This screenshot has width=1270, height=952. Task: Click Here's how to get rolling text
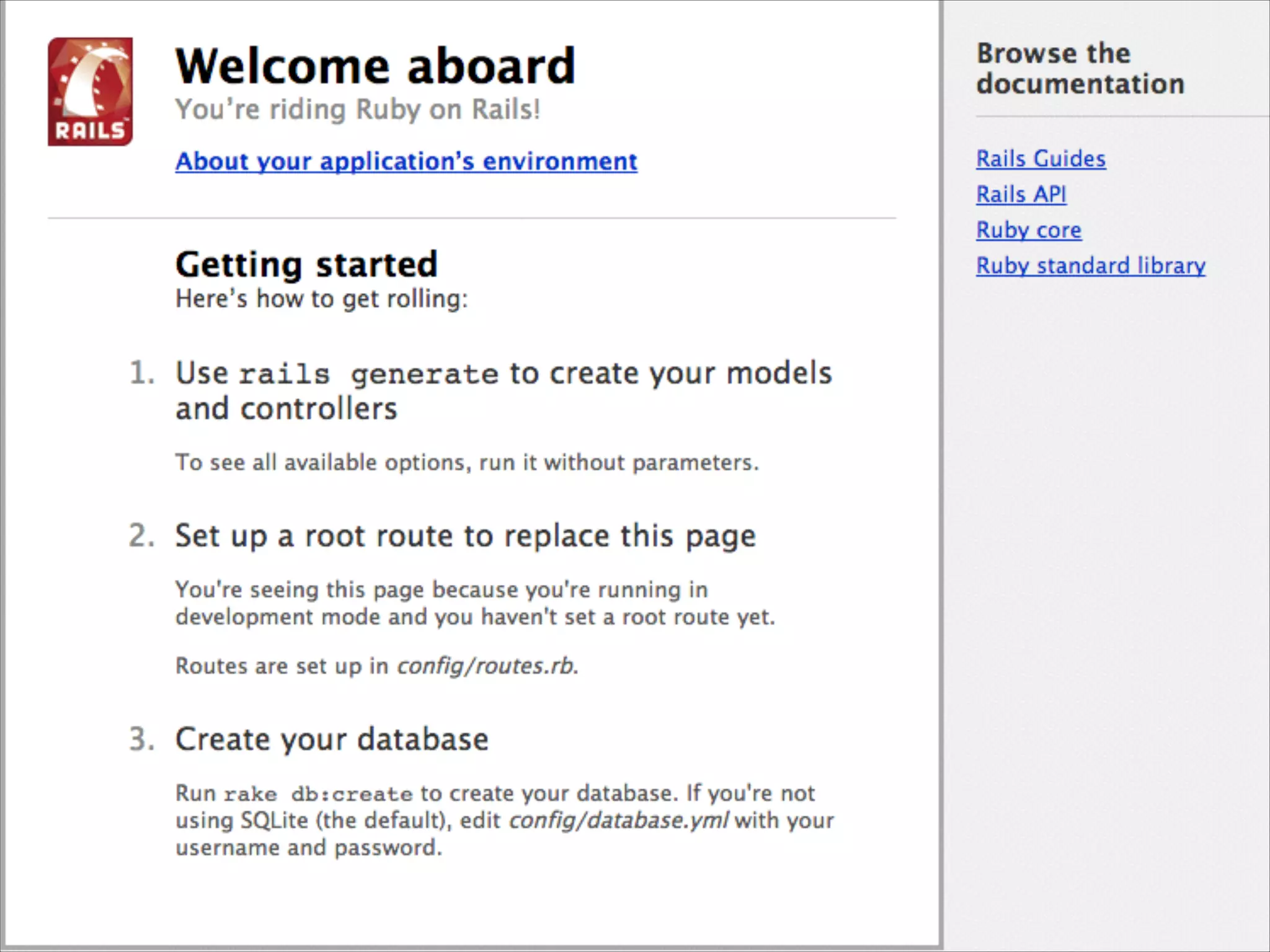(x=321, y=299)
